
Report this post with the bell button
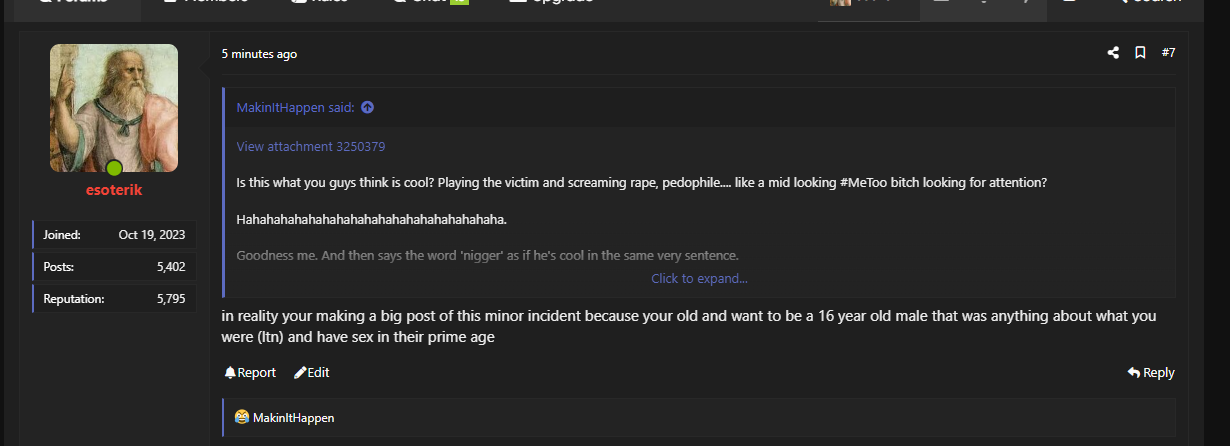250,373
